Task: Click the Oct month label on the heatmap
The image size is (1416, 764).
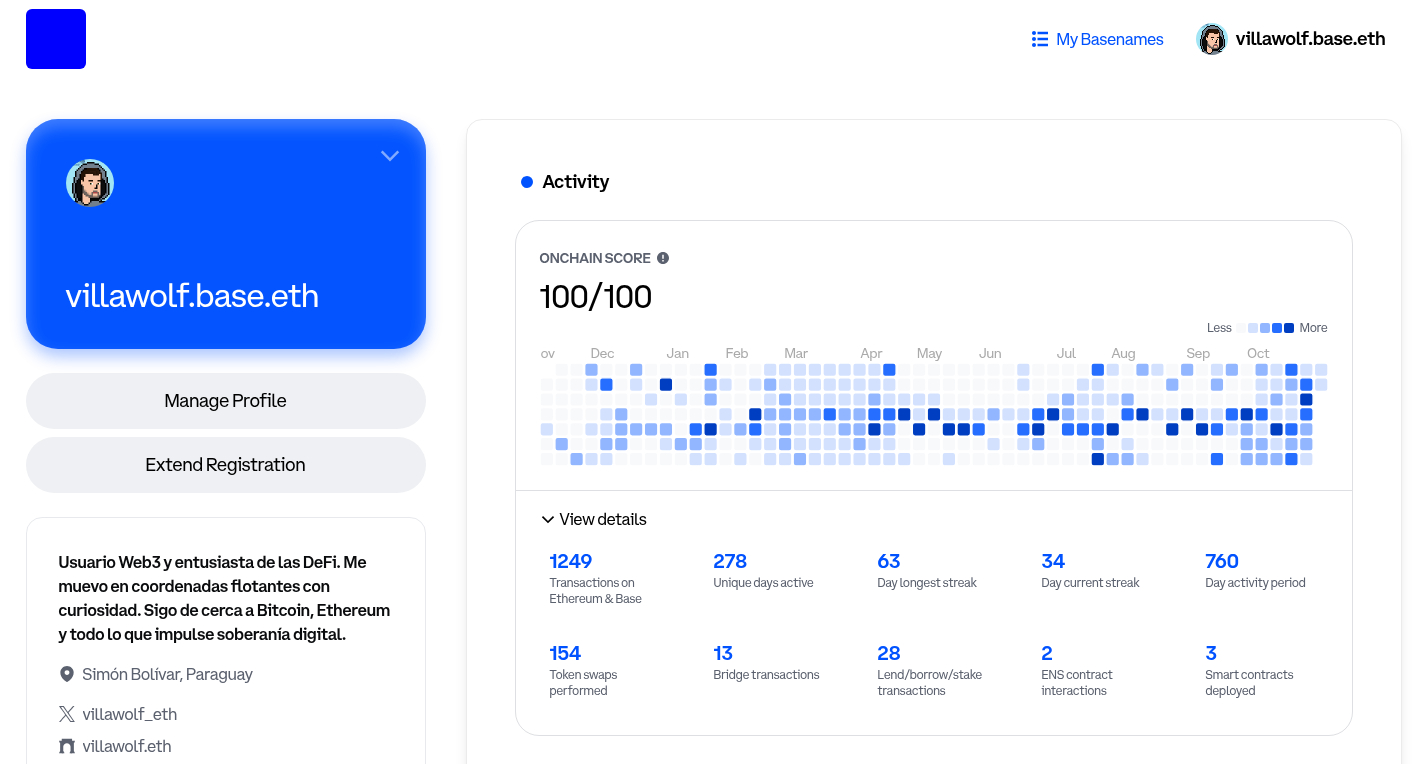Action: tap(1258, 353)
